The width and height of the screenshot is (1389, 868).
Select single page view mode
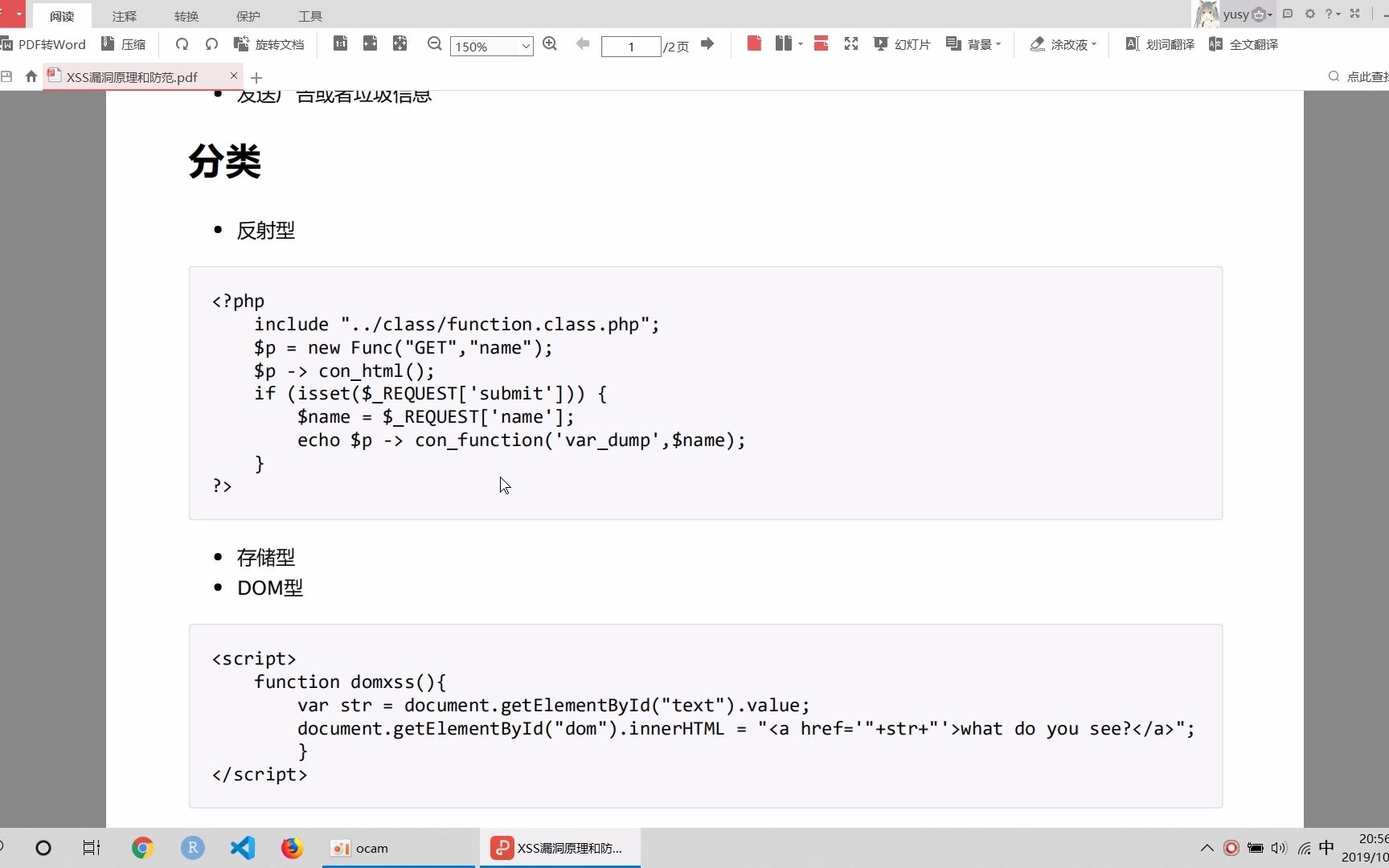click(754, 43)
